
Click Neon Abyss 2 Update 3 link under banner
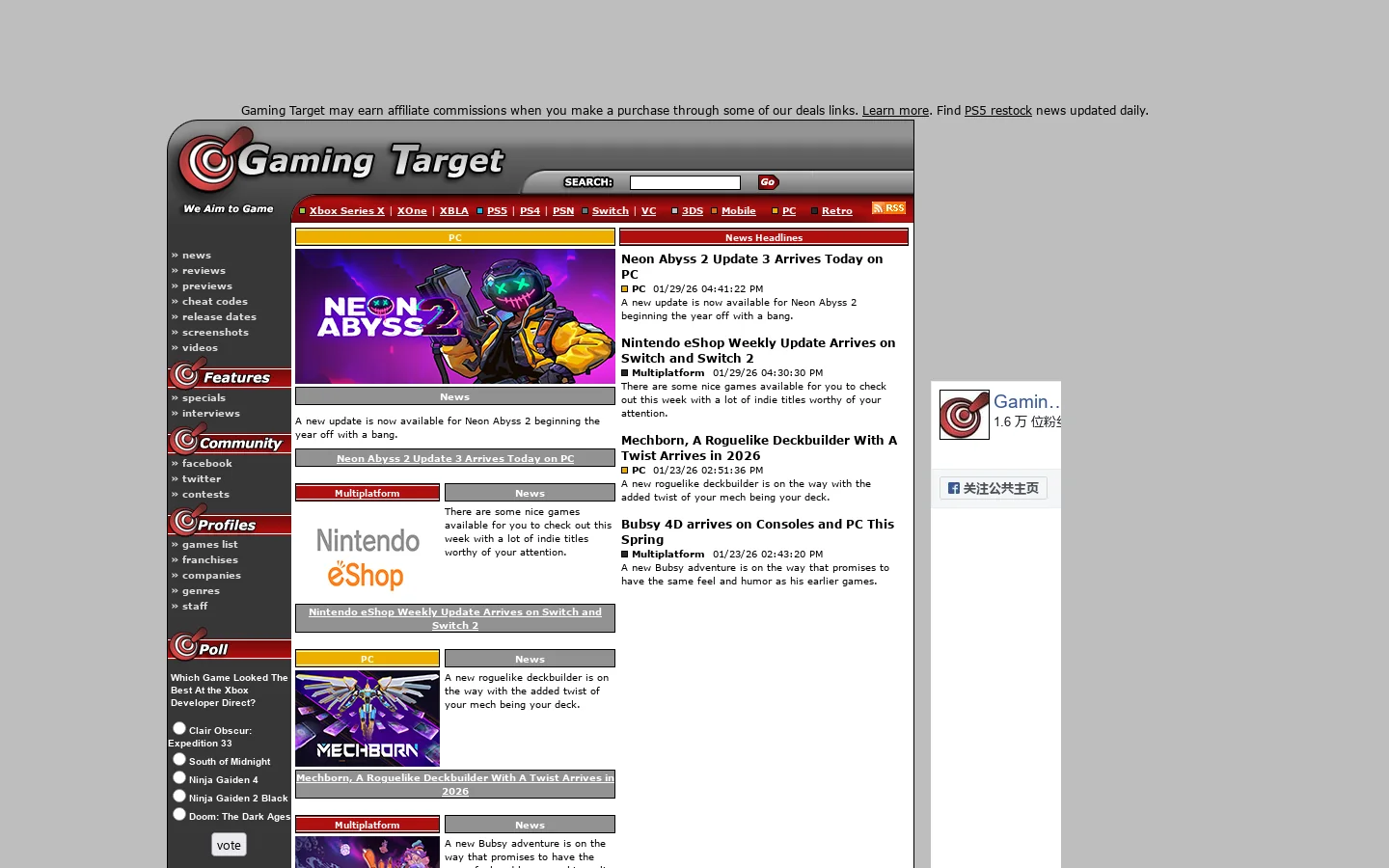(455, 458)
